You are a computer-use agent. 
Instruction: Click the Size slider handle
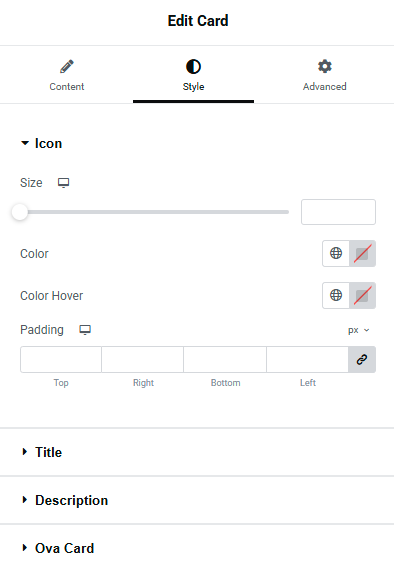click(x=20, y=212)
